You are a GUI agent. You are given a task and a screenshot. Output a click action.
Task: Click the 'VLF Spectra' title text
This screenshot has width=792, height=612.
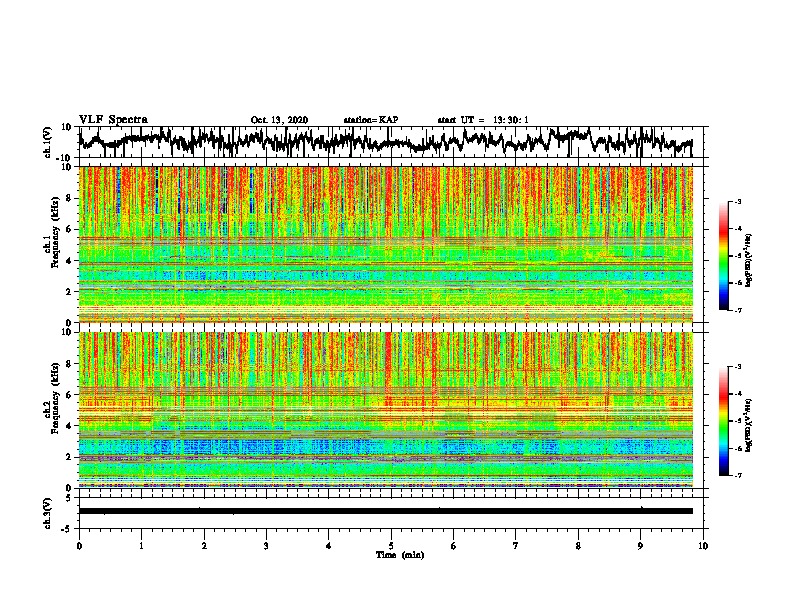[113, 120]
